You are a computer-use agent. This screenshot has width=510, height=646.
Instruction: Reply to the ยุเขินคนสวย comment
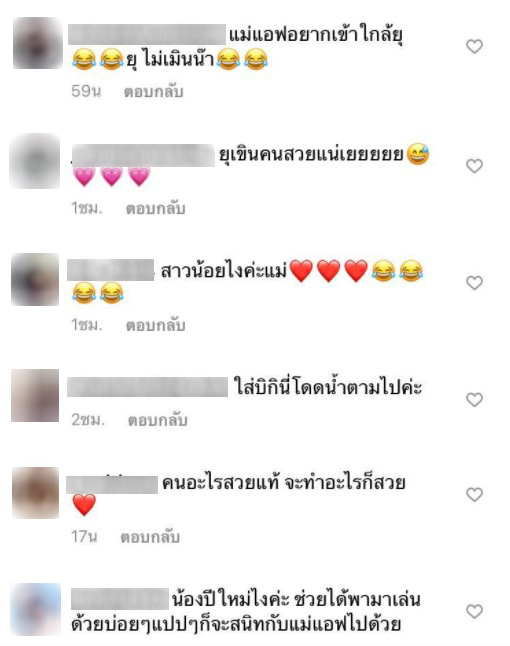click(155, 208)
